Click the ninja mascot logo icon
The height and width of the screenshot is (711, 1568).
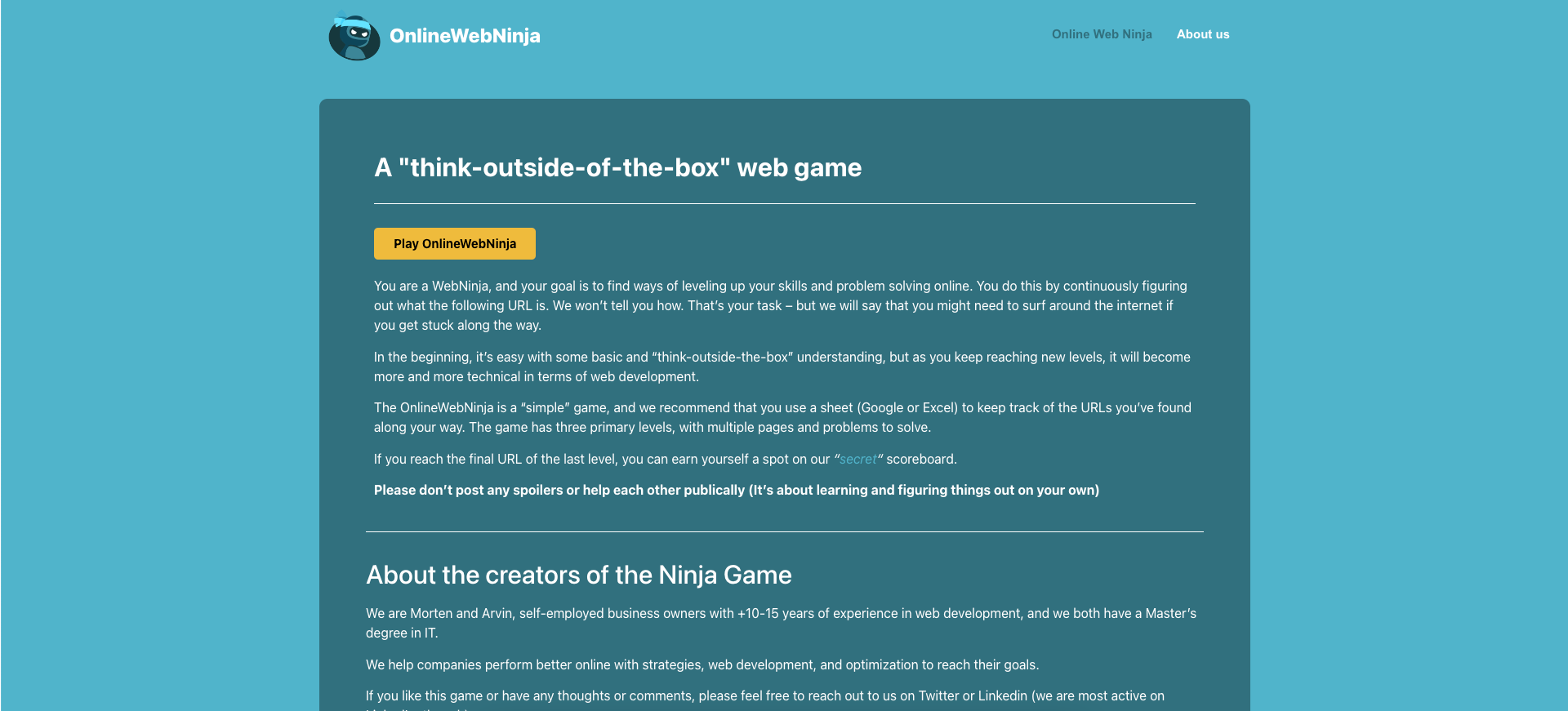pyautogui.click(x=354, y=37)
